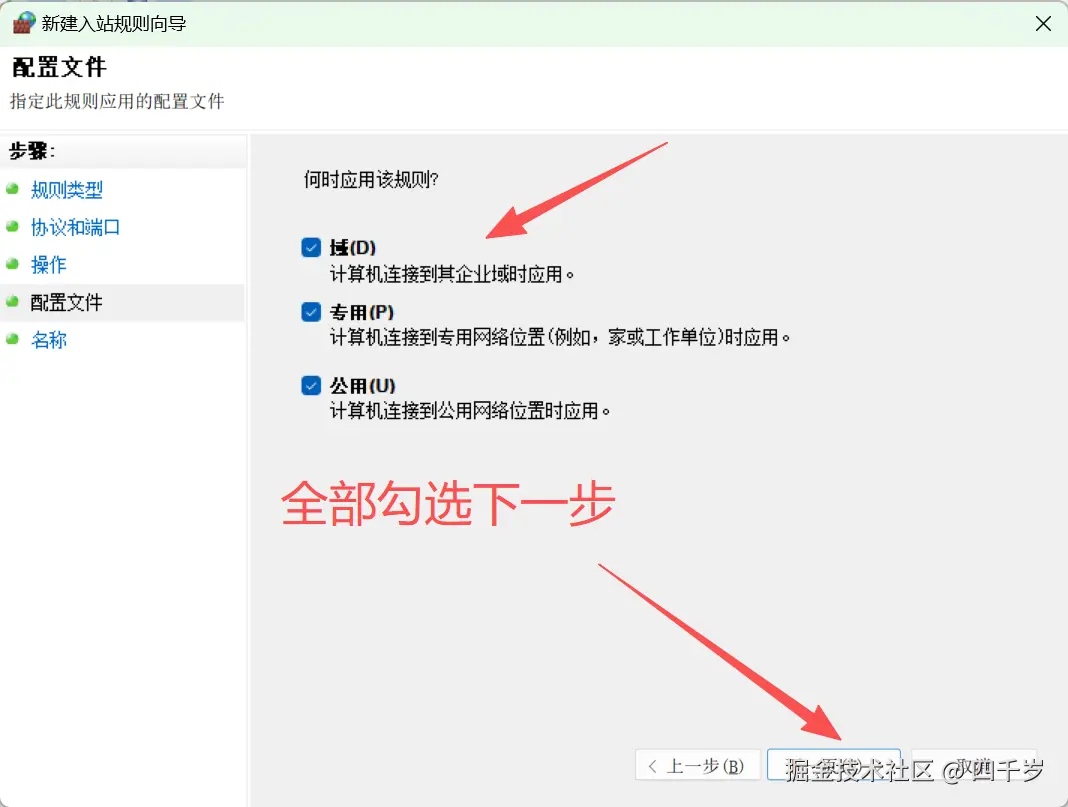Open the 协议和端口 step link
The width and height of the screenshot is (1068, 807).
[x=75, y=227]
